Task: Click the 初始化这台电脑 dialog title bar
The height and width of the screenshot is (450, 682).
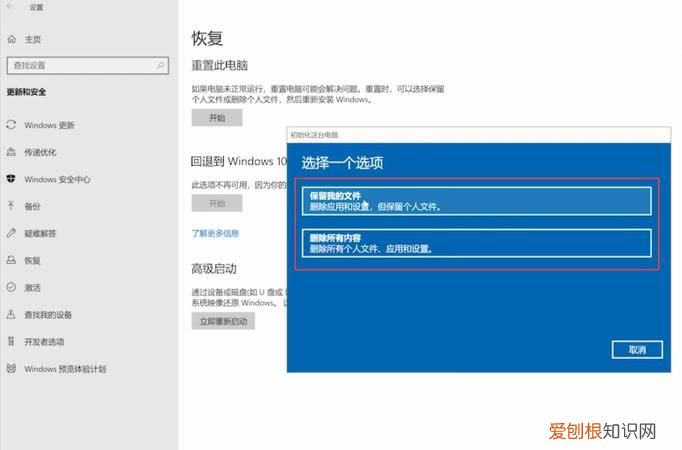Action: (x=479, y=135)
